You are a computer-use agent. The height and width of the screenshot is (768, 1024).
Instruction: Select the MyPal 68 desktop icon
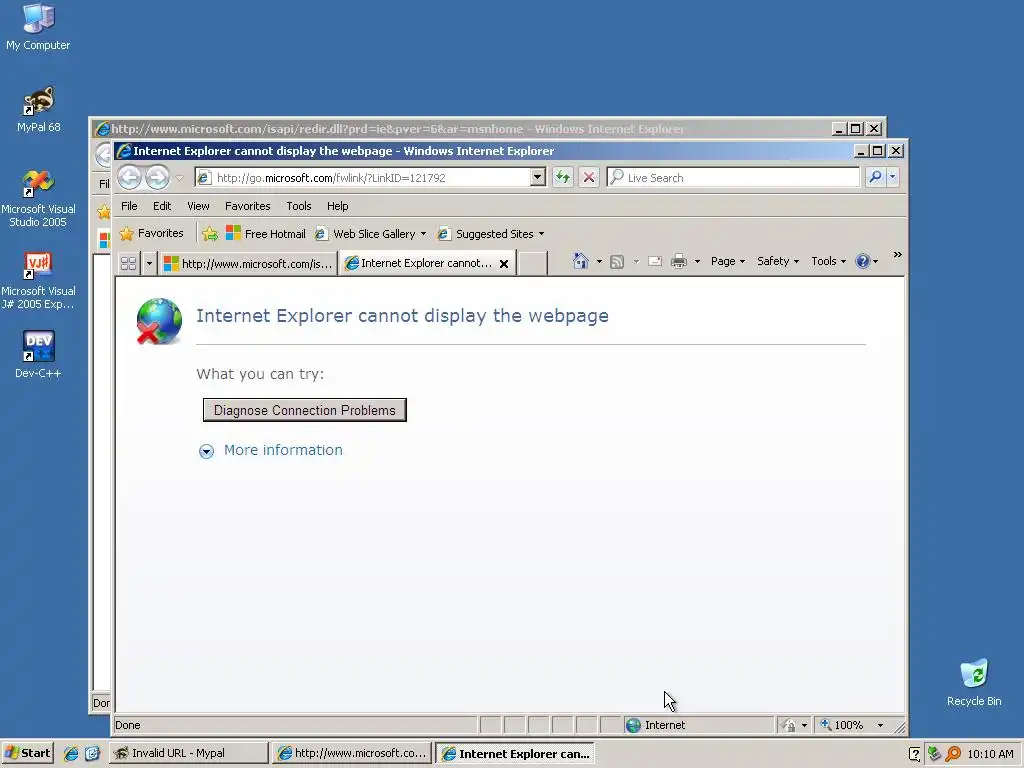pyautogui.click(x=39, y=109)
